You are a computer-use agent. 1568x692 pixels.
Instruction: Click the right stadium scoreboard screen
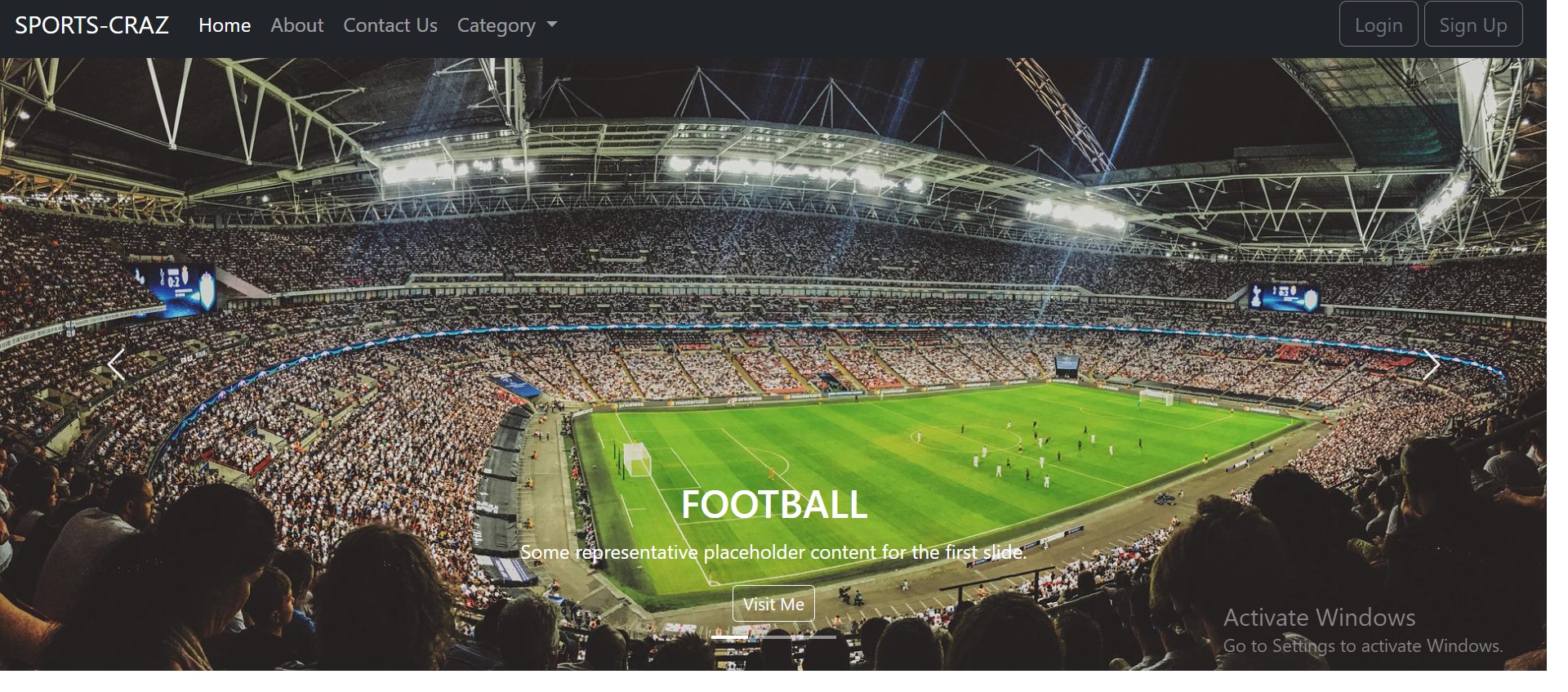click(1283, 297)
